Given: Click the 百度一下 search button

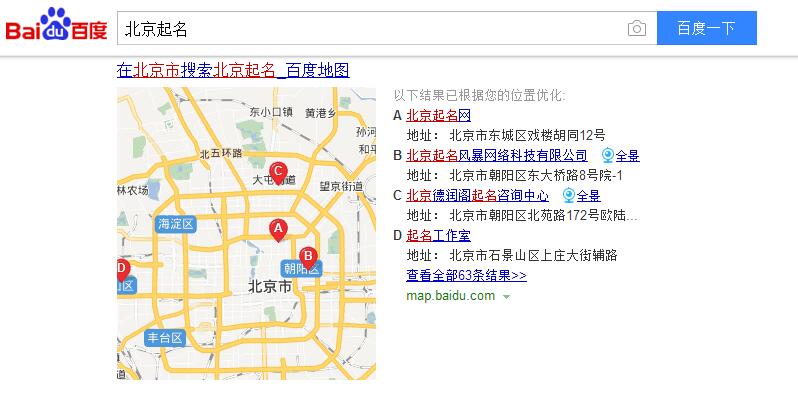Looking at the screenshot, I should [706, 28].
